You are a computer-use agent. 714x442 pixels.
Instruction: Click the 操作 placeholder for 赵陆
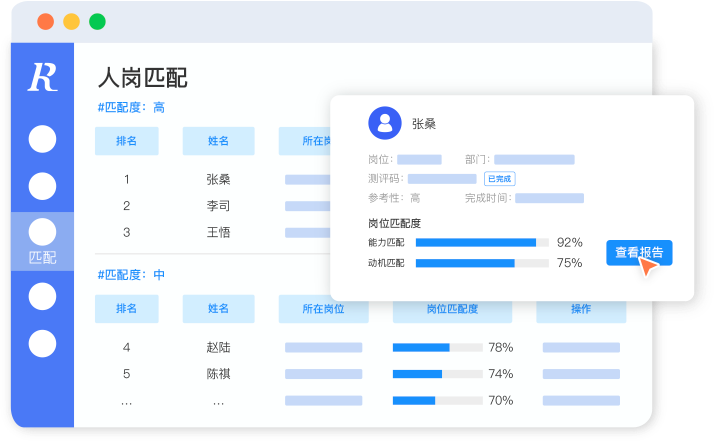pyautogui.click(x=581, y=348)
